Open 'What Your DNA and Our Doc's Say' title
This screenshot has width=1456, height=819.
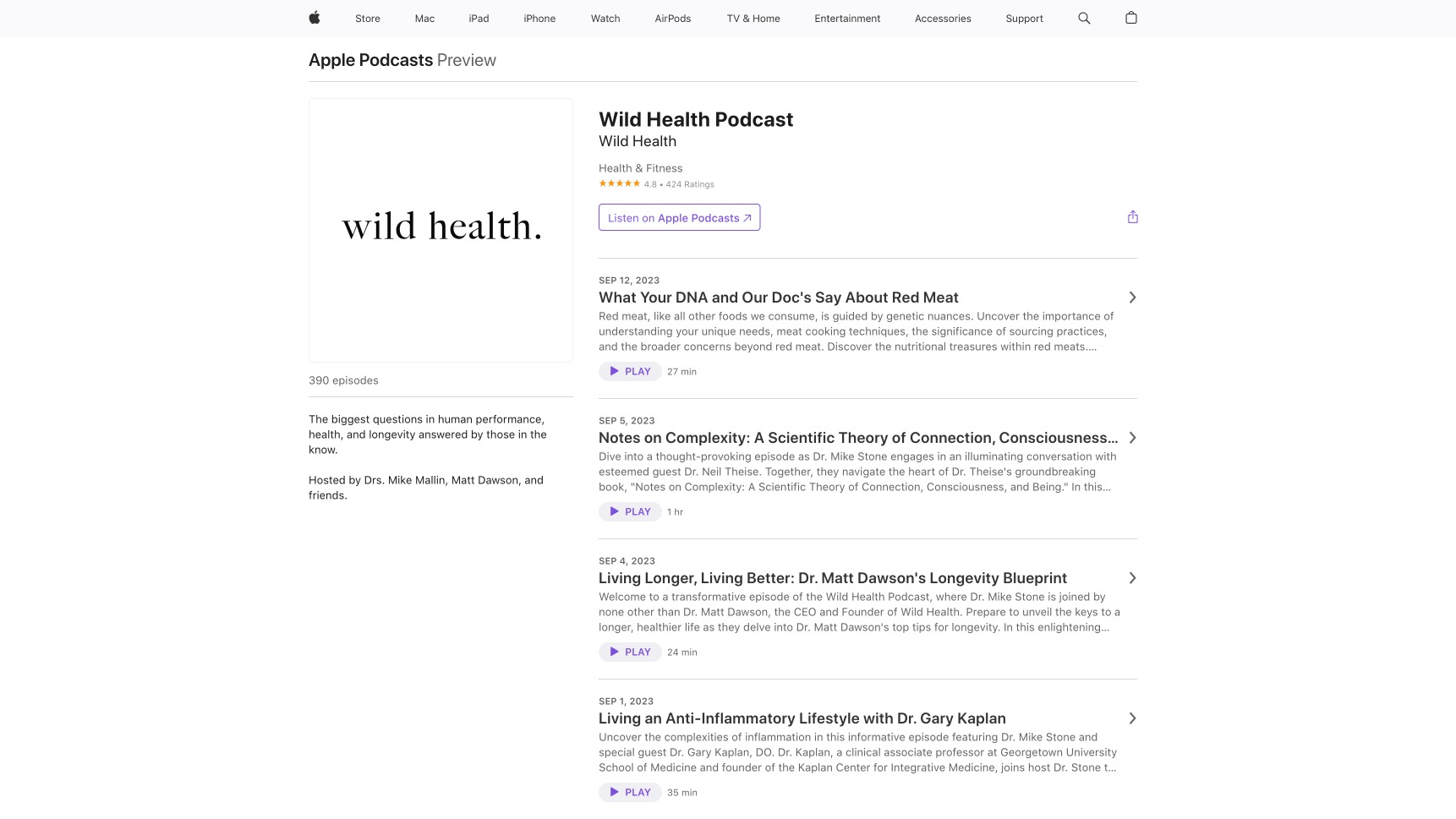click(779, 298)
